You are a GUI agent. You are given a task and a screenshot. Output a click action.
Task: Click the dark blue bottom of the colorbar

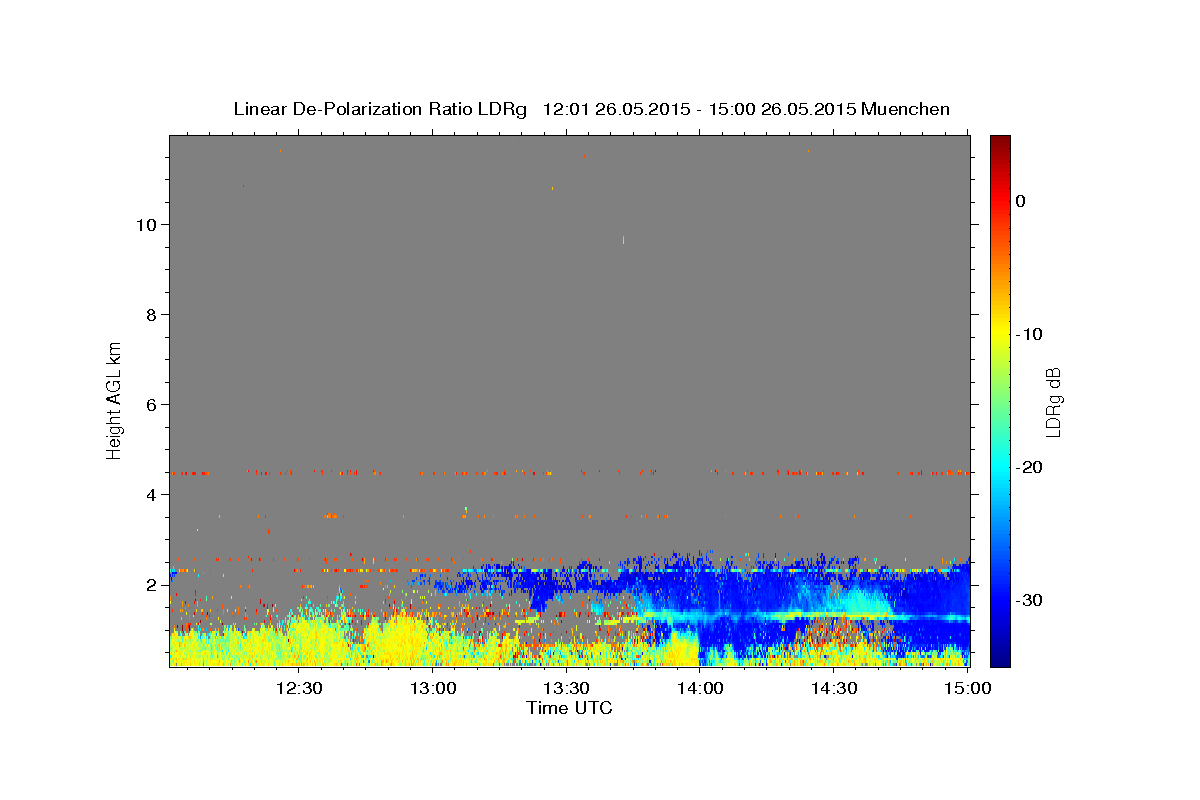(1000, 655)
